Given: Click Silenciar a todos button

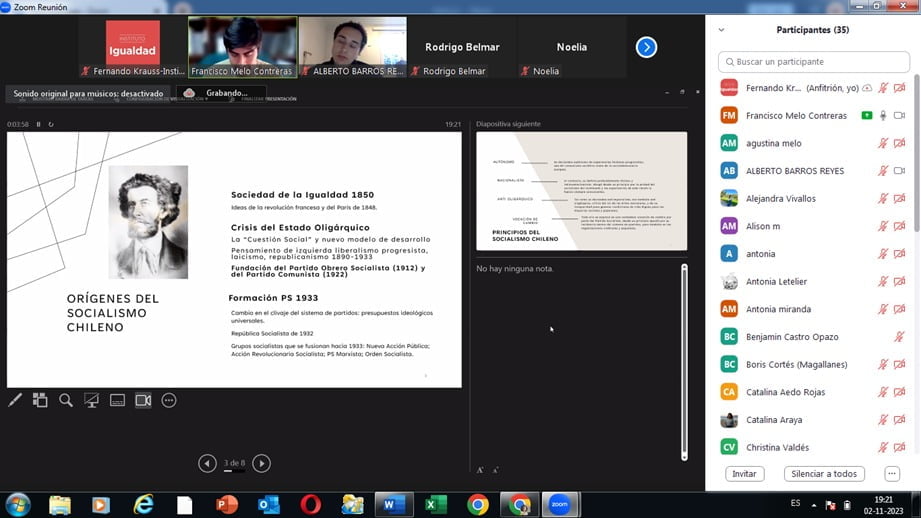Looking at the screenshot, I should tap(823, 474).
